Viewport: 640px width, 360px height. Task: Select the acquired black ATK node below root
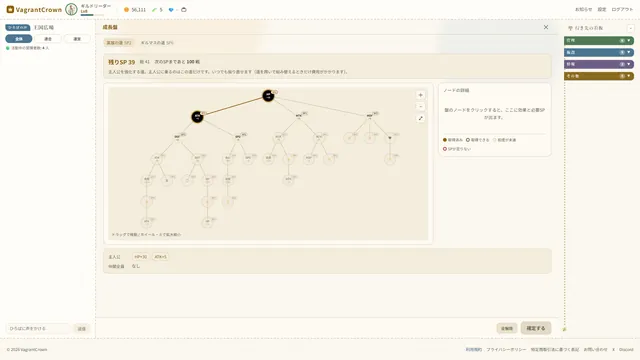pyautogui.click(x=197, y=117)
